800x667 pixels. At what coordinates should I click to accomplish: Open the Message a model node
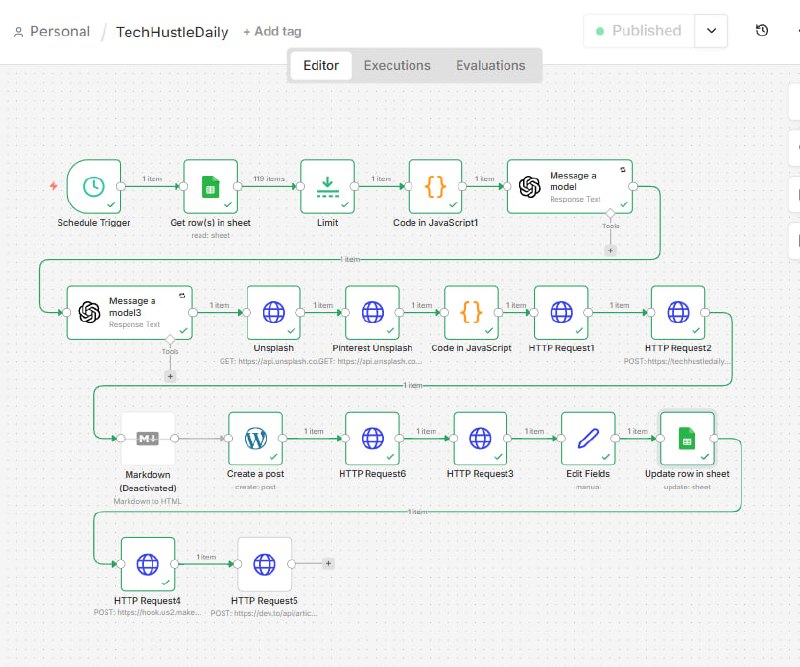point(570,186)
